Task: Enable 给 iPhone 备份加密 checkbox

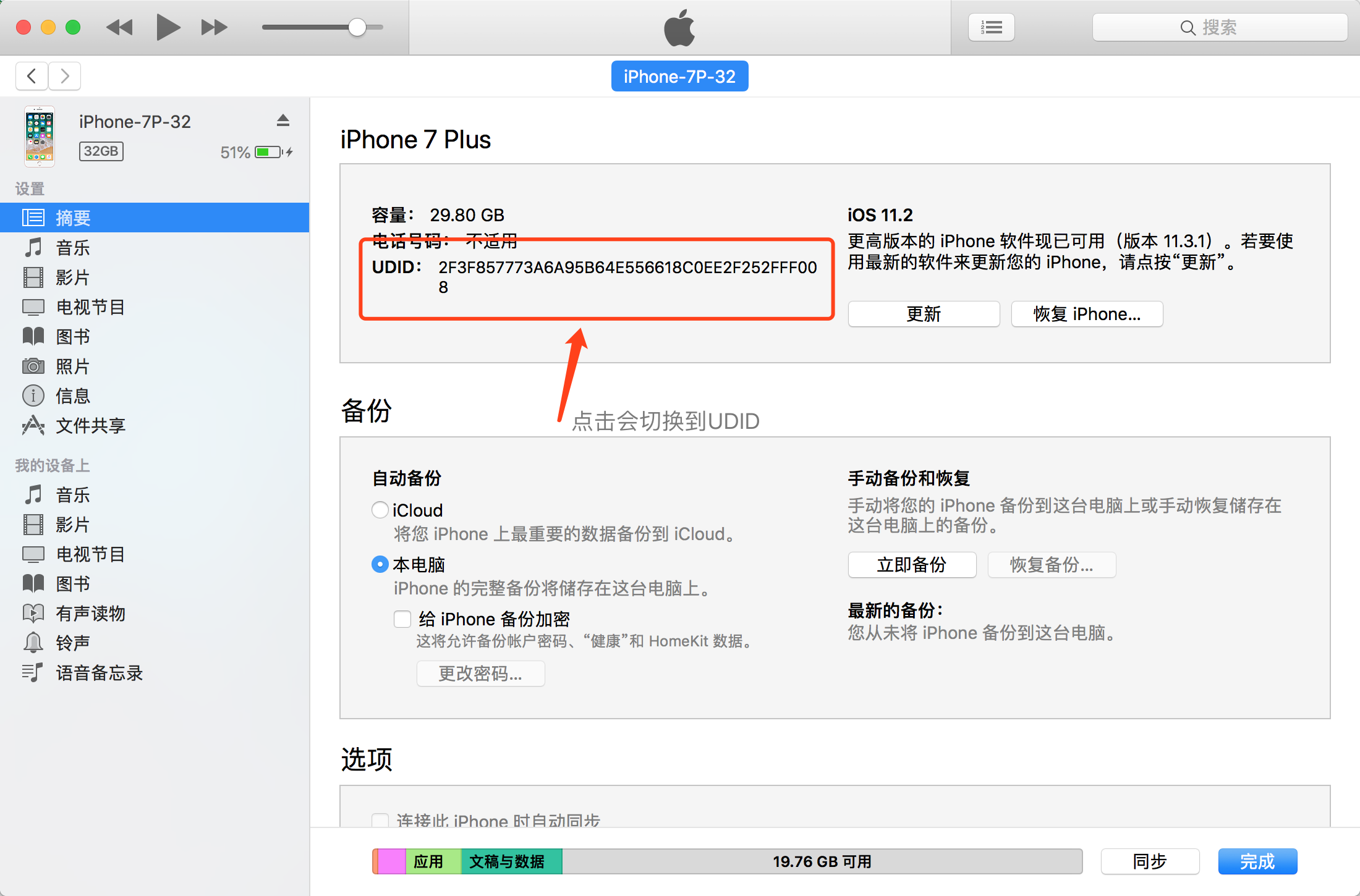Action: coord(402,619)
